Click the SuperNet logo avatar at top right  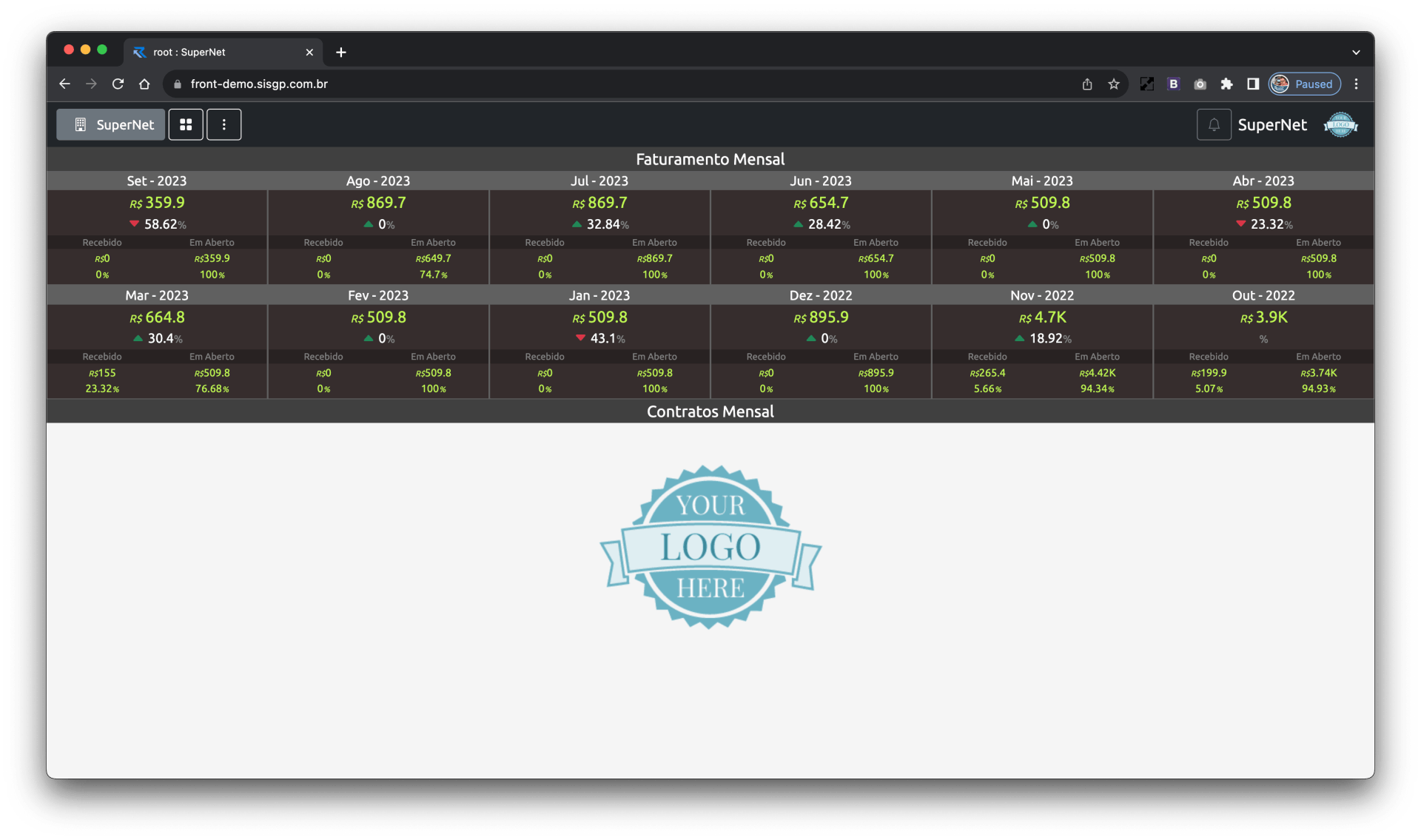point(1340,124)
